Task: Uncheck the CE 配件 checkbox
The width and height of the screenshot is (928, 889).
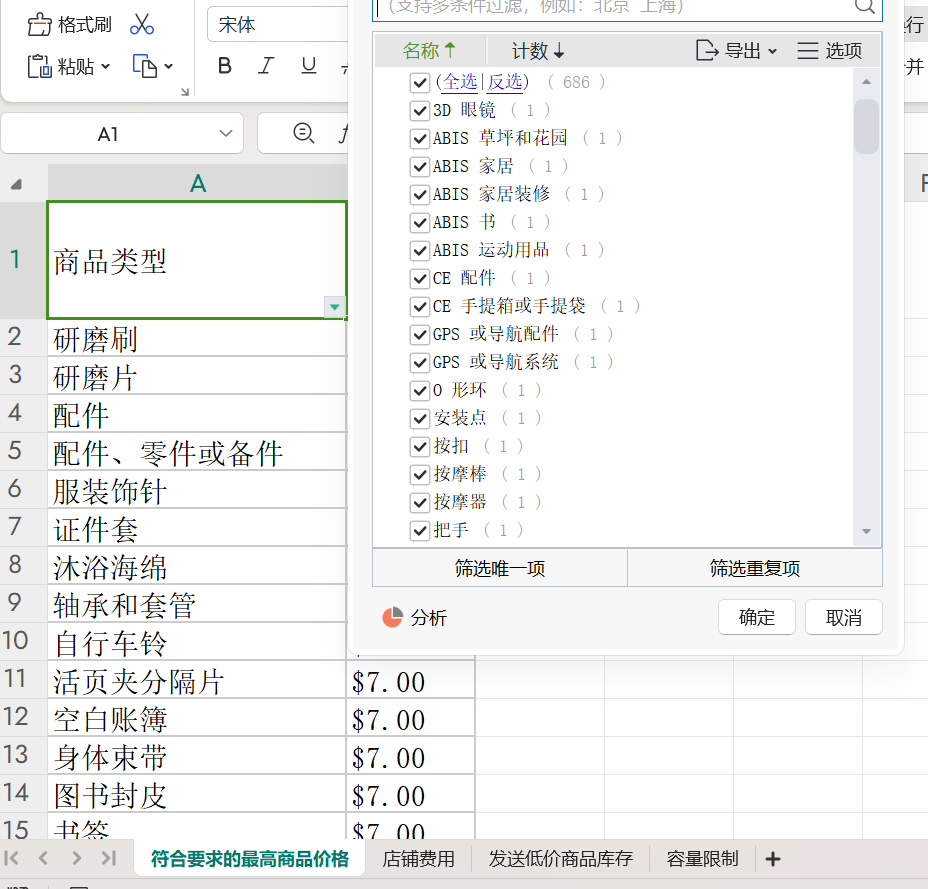Action: [420, 278]
